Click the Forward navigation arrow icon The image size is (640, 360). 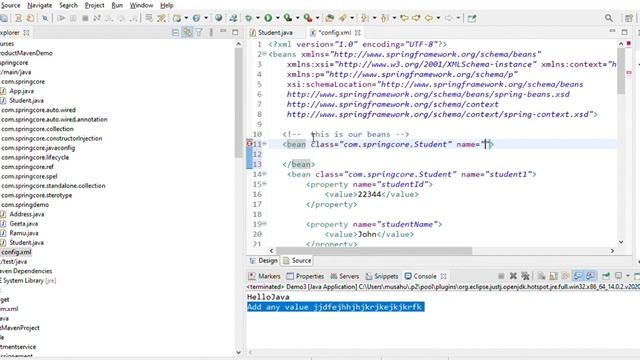[449, 18]
